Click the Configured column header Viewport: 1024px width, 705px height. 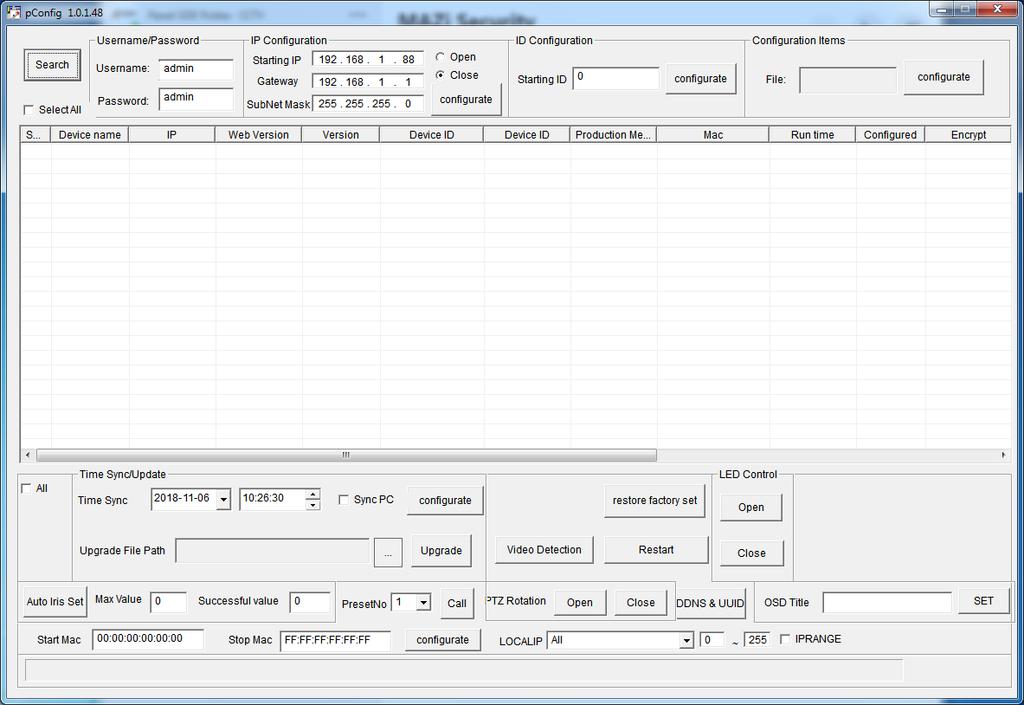point(890,134)
